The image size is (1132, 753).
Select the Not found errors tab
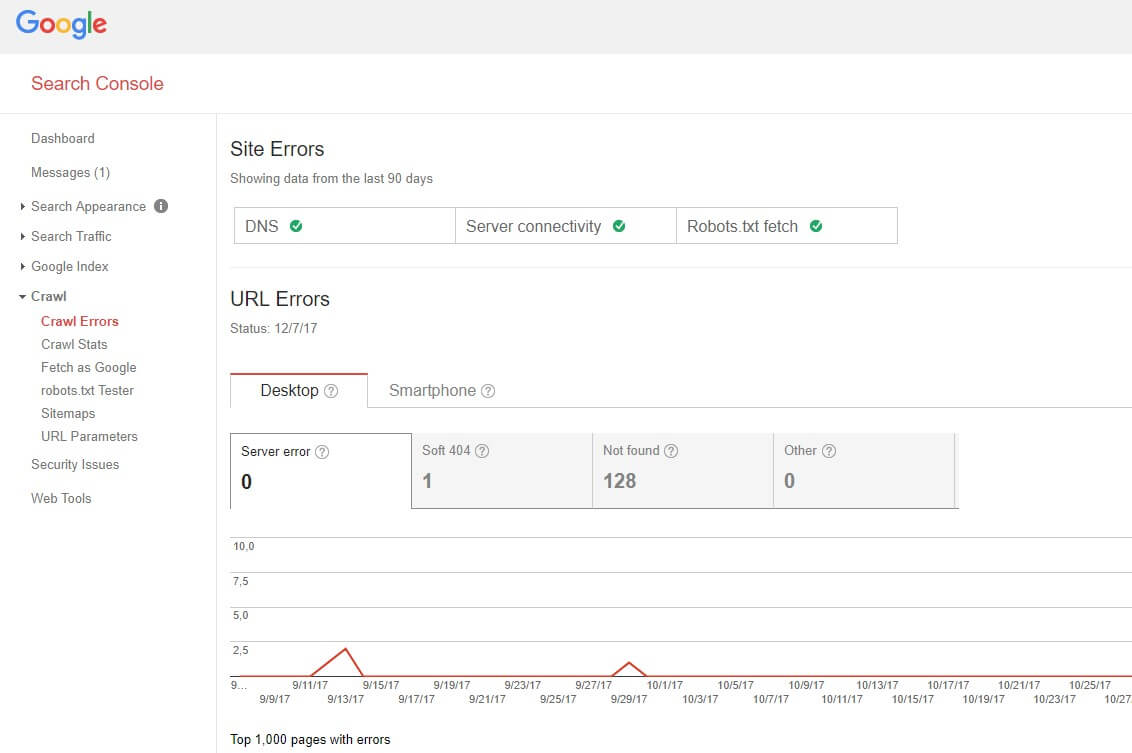coord(683,471)
